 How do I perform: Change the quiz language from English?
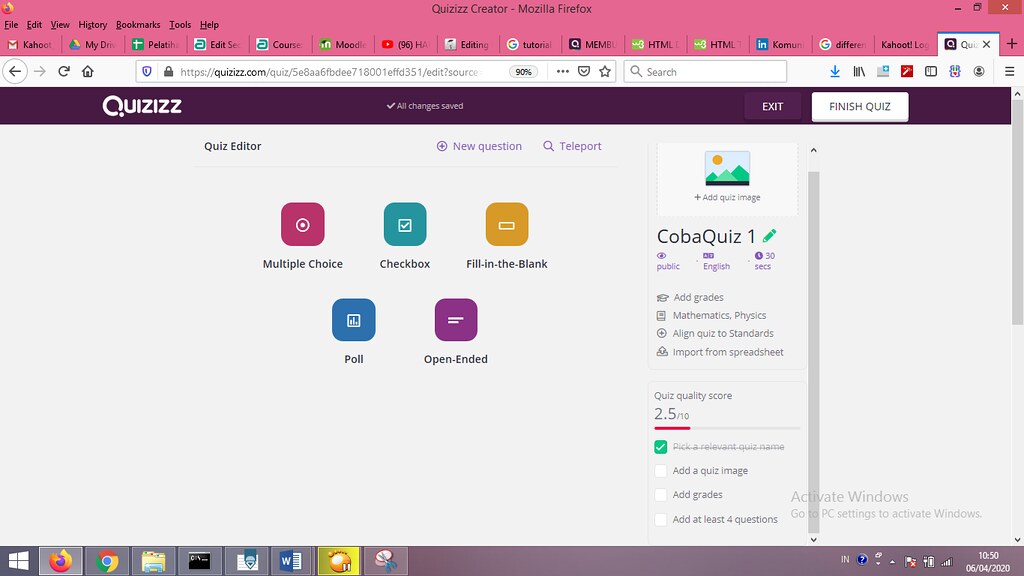pos(716,261)
